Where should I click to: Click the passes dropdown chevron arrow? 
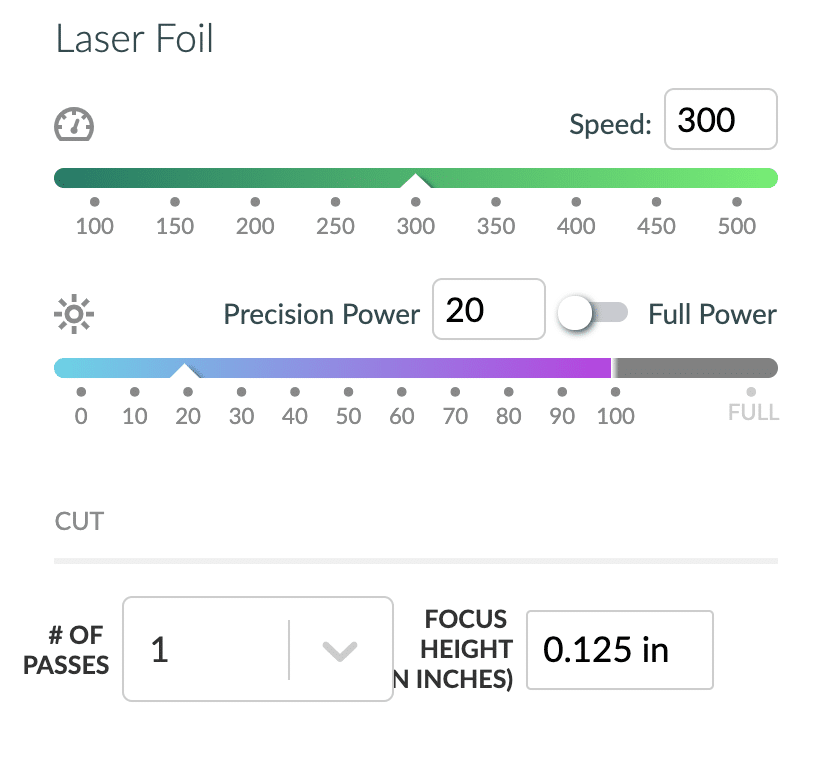(x=340, y=651)
